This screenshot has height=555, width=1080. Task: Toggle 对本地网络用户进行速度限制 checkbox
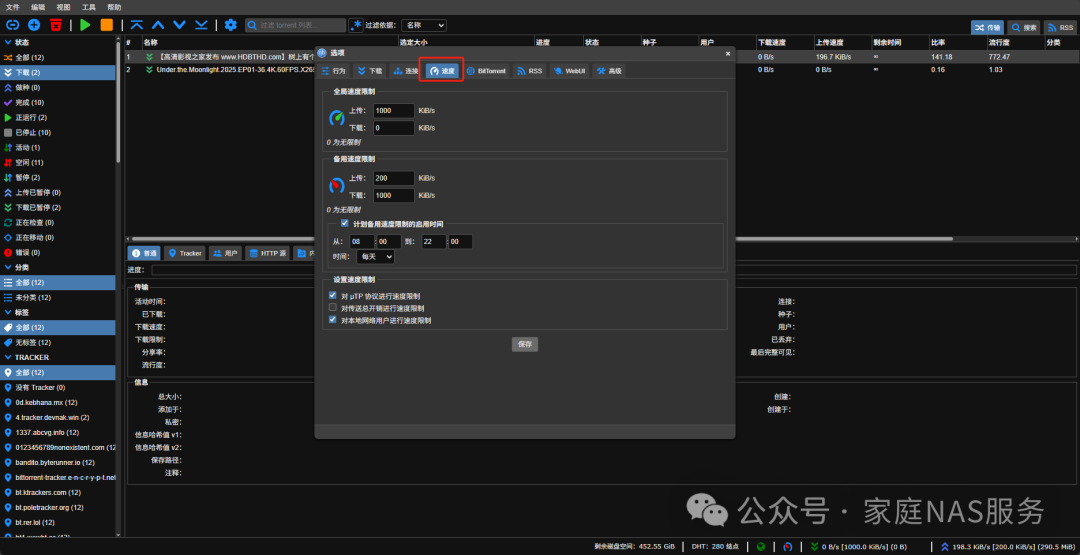[333, 320]
